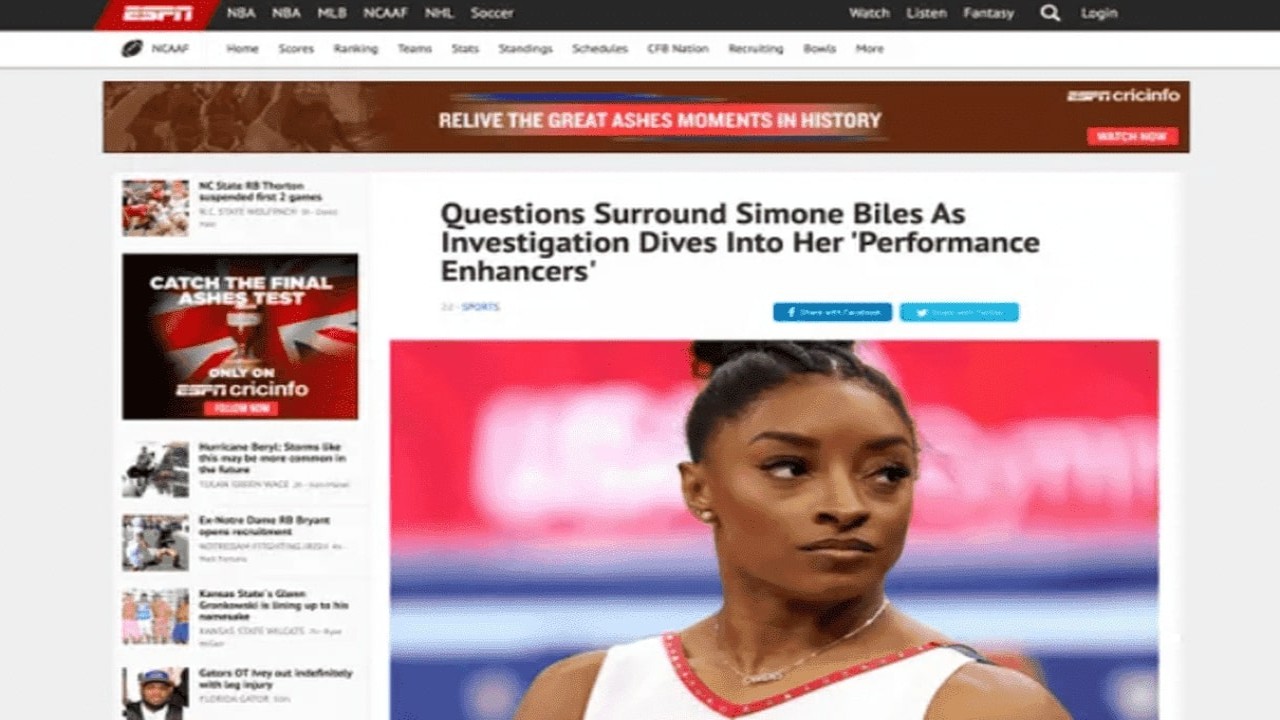
Task: Open the Watch menu
Action: tap(869, 13)
